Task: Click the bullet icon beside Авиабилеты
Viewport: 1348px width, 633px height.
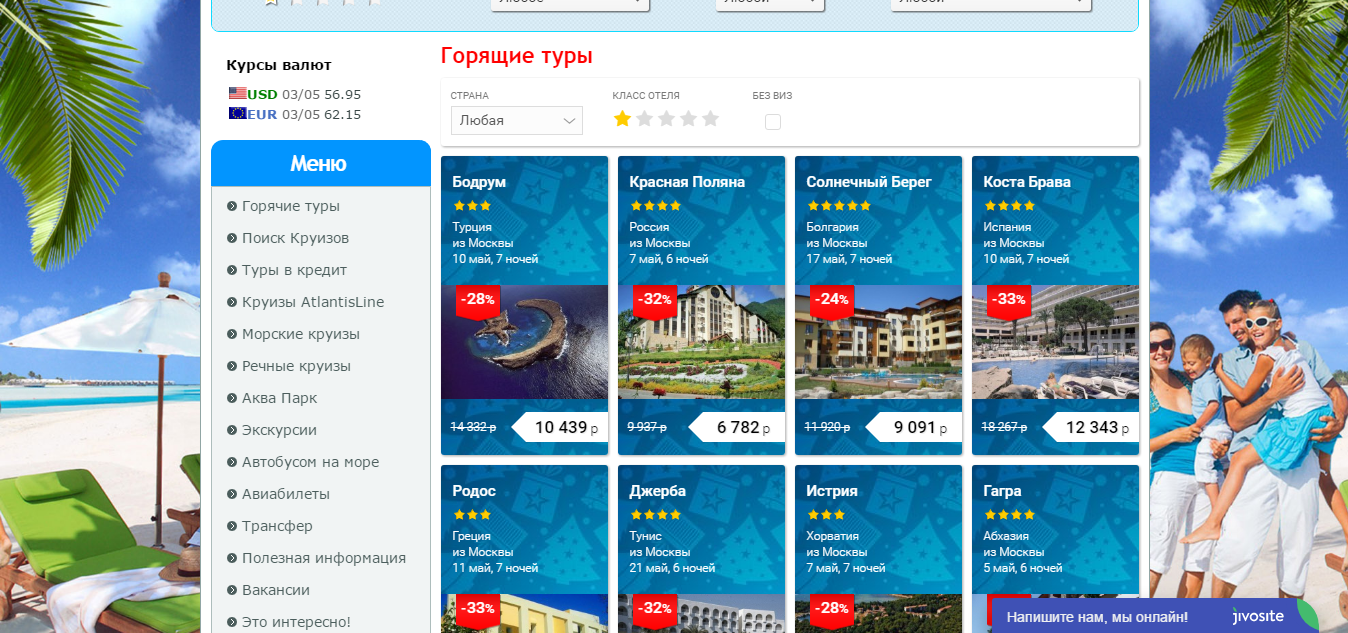Action: coord(232,494)
